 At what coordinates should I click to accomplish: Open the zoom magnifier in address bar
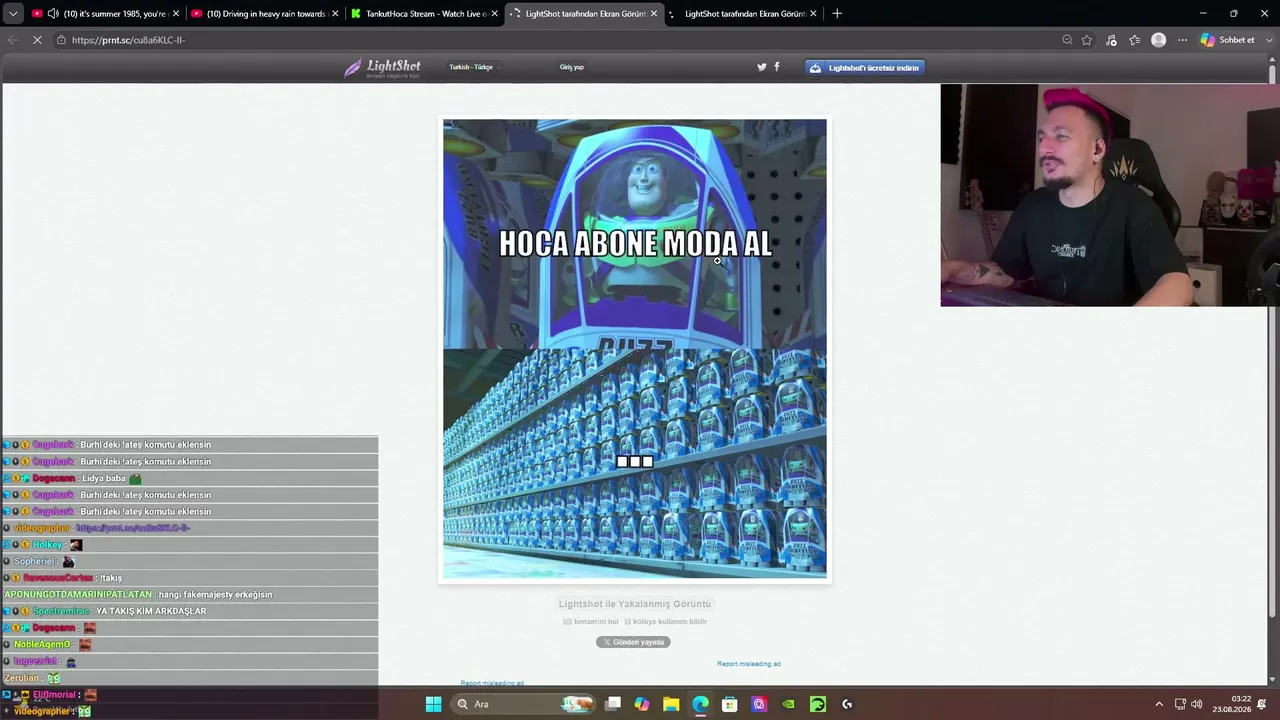(x=1067, y=40)
